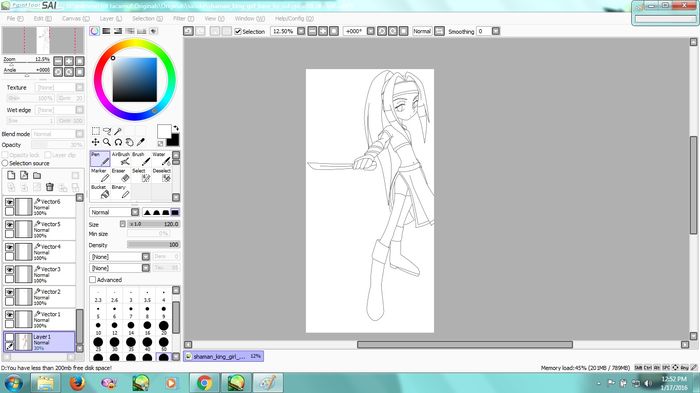Hide the Vector5 layer

coord(9,225)
